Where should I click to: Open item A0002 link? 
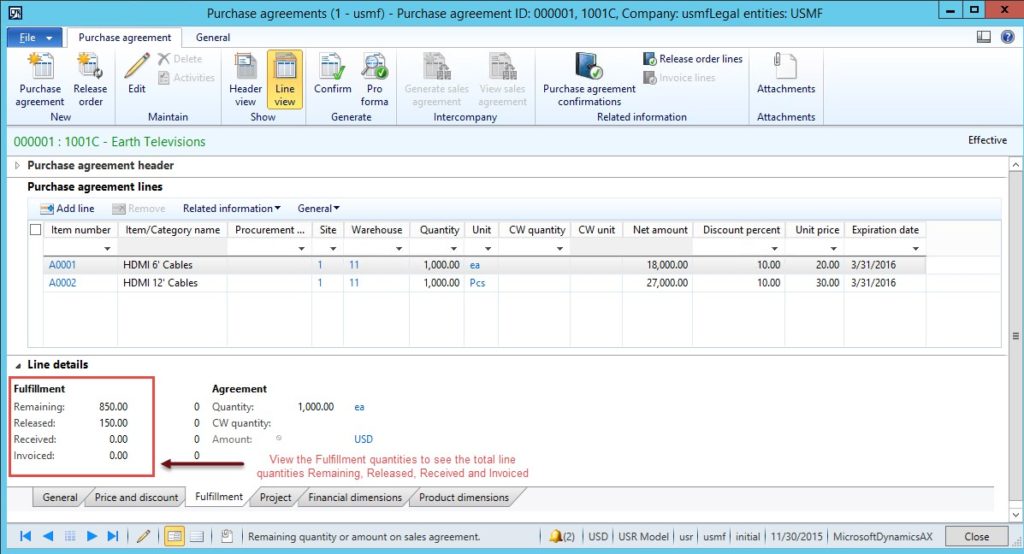point(63,283)
